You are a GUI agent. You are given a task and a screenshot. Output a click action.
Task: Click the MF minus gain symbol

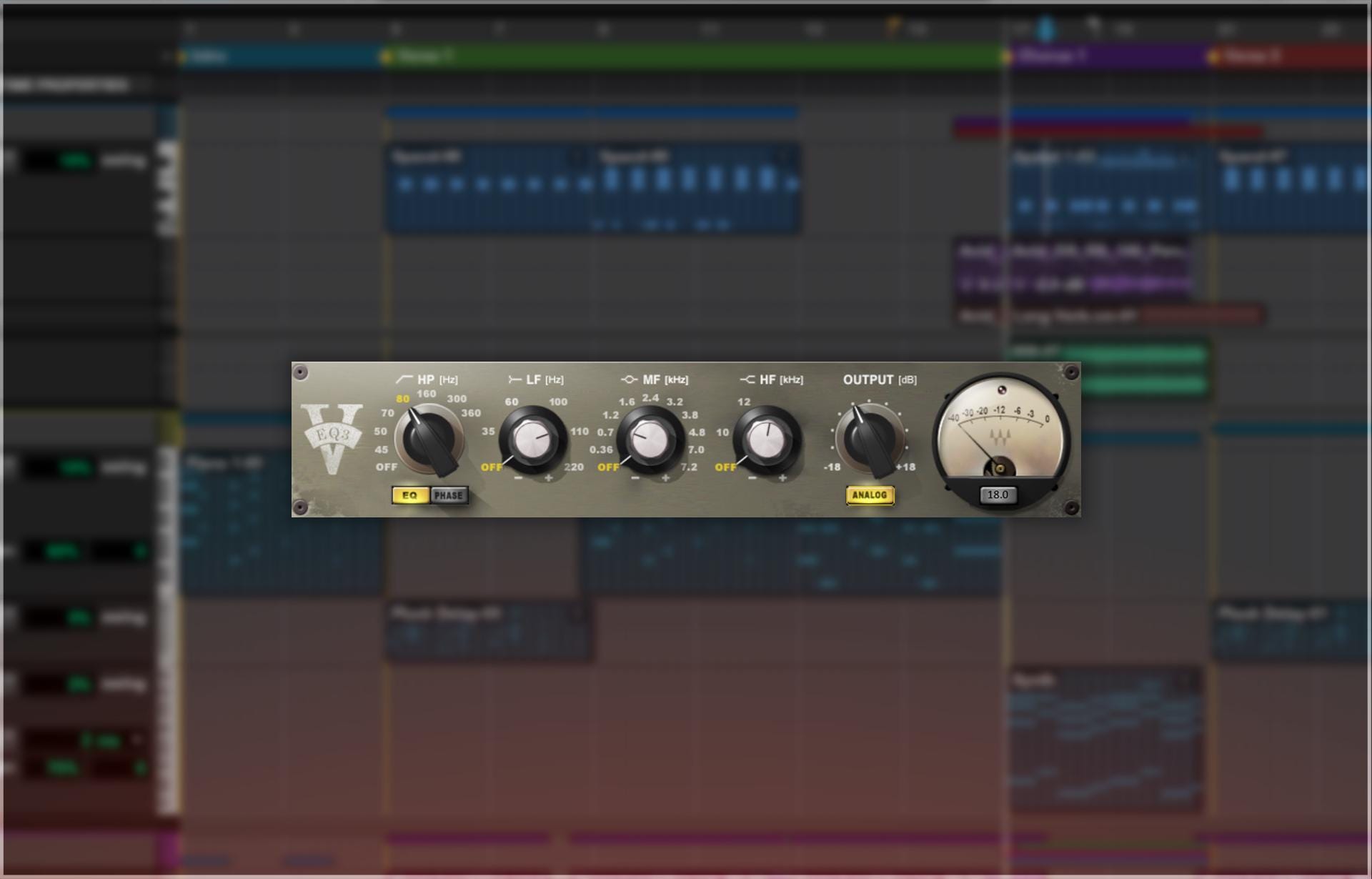(635, 477)
